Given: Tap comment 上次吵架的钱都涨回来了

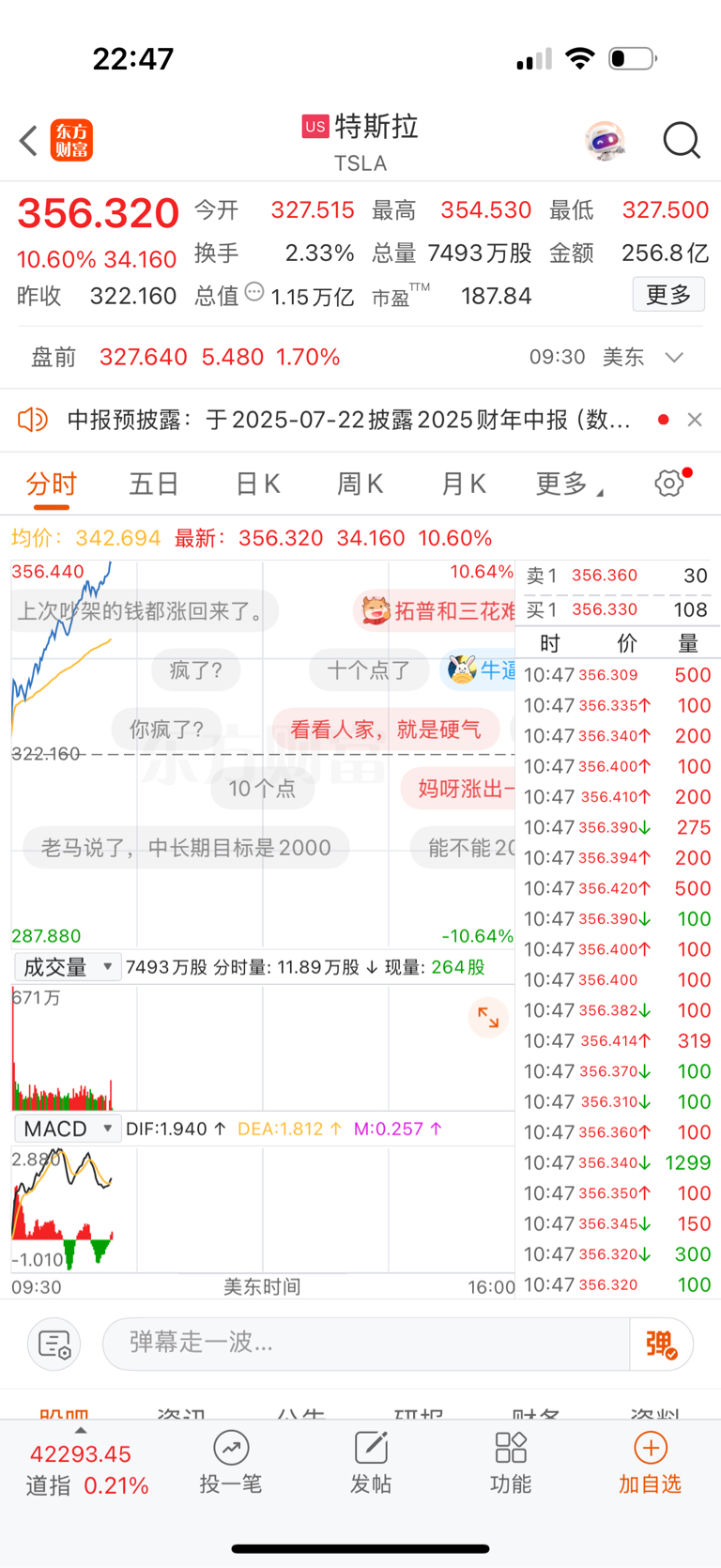Looking at the screenshot, I should (x=146, y=611).
